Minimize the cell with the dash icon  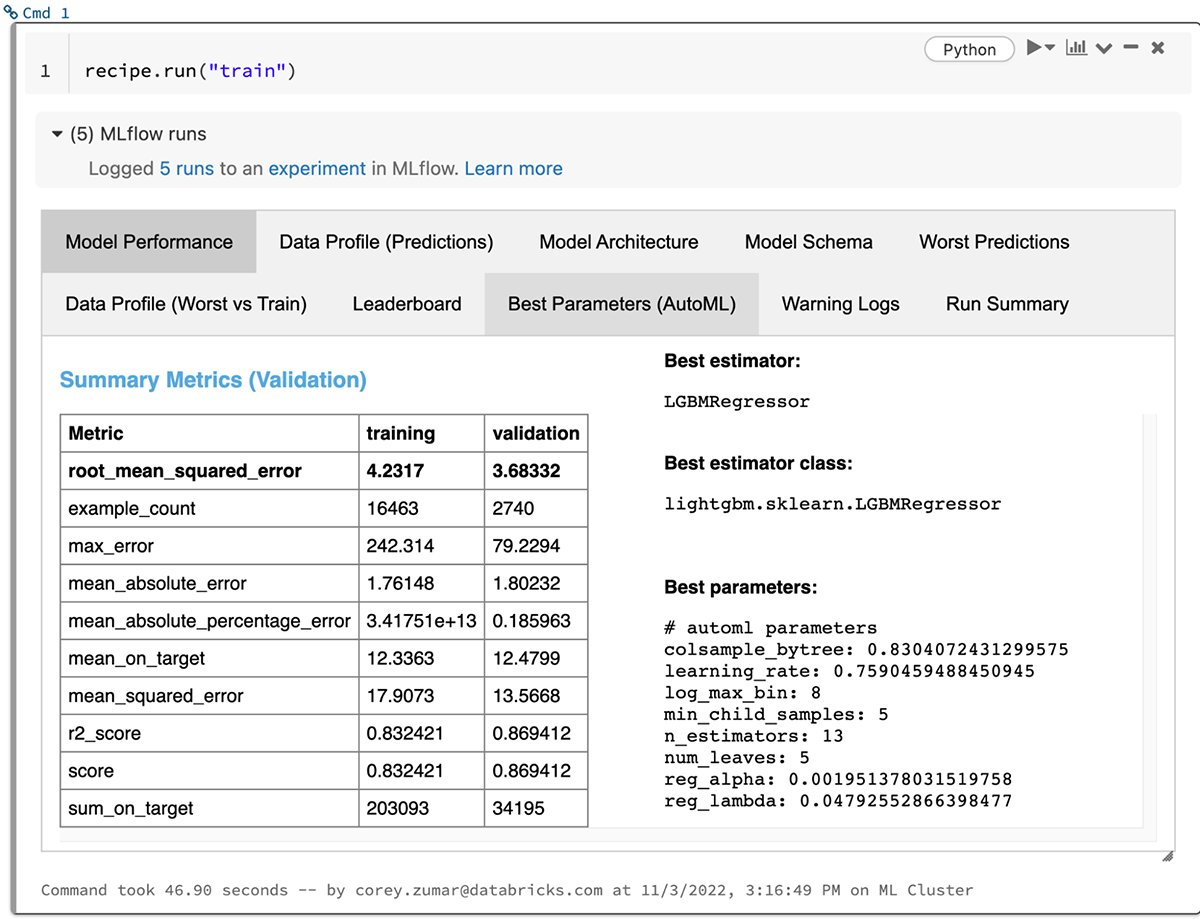click(1131, 48)
